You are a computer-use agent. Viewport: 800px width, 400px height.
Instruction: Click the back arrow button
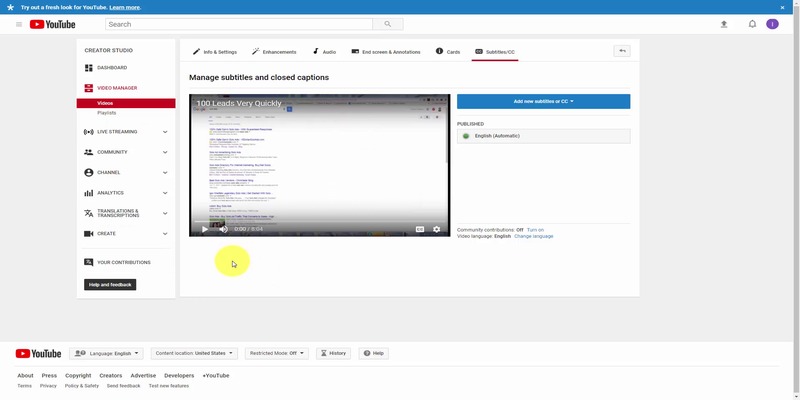coord(622,51)
